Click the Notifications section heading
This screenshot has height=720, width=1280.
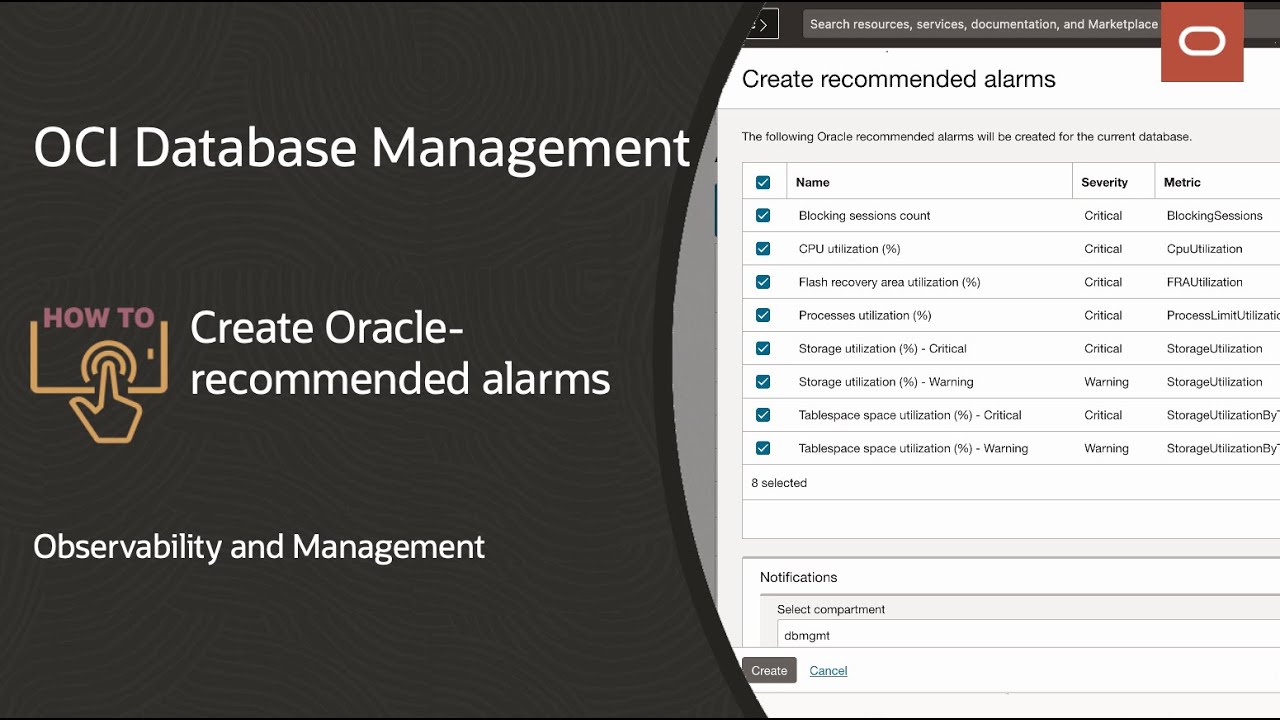coord(798,577)
